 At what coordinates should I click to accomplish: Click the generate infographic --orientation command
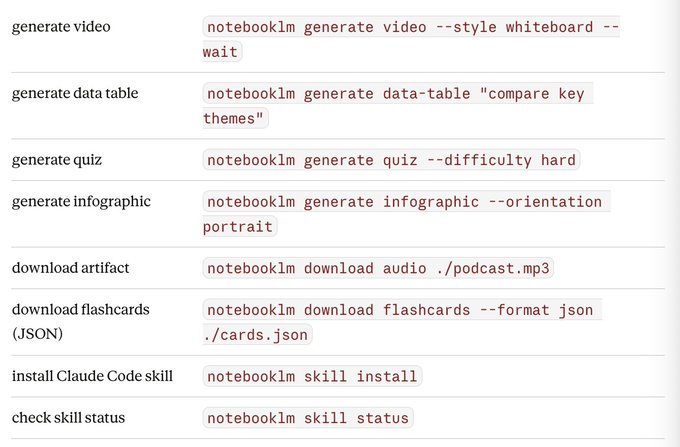pyautogui.click(x=405, y=203)
